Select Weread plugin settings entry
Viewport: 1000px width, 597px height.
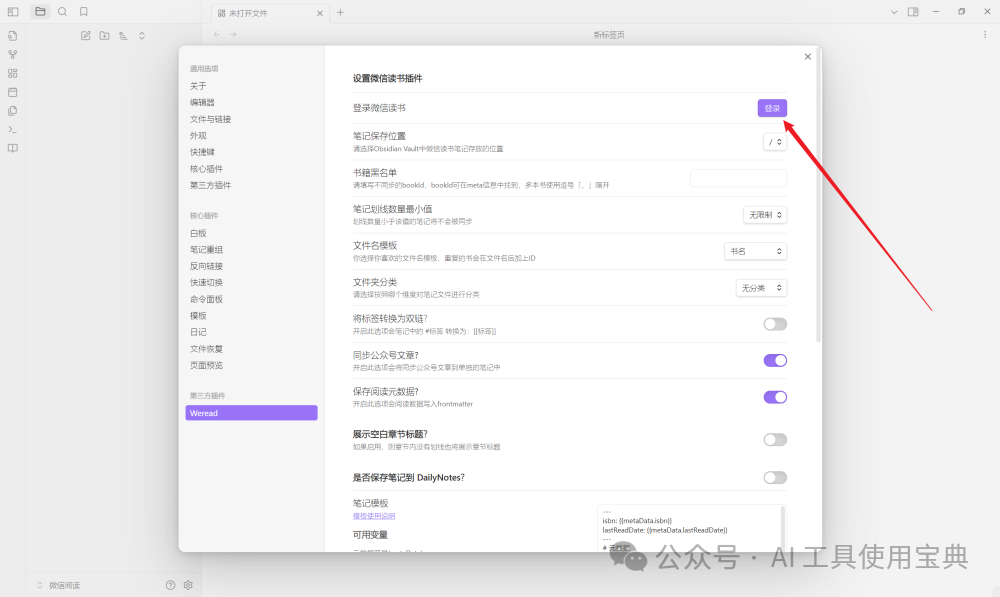coord(251,413)
